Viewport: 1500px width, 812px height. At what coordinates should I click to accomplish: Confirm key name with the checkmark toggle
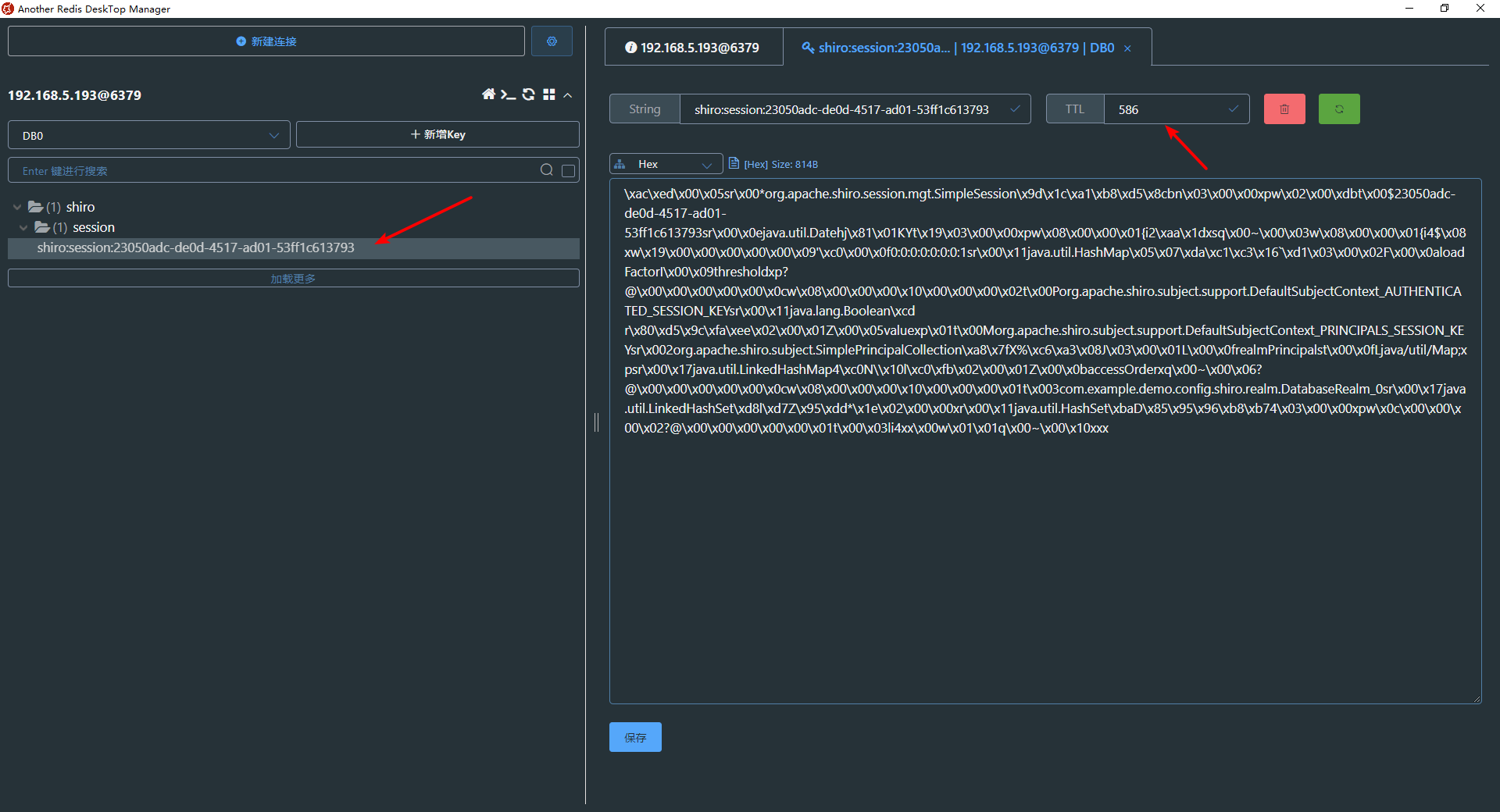point(1016,109)
